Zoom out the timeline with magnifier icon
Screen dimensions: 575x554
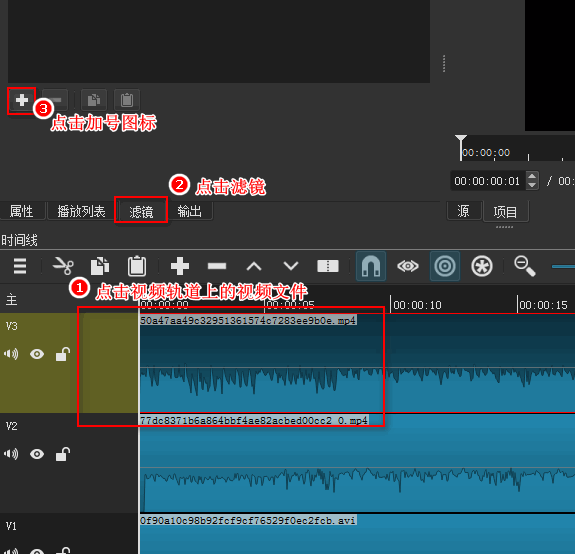[x=525, y=266]
